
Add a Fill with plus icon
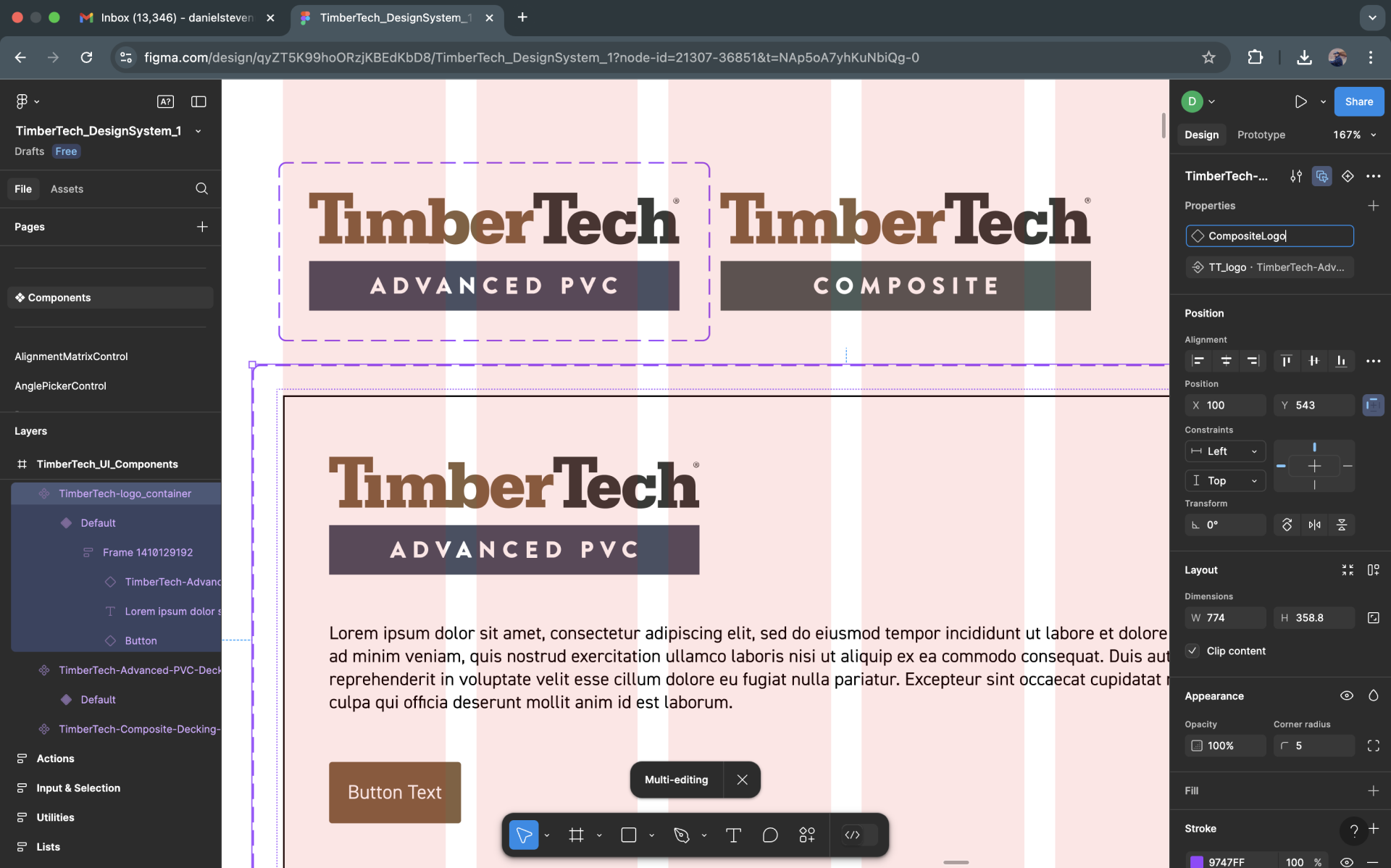point(1373,791)
